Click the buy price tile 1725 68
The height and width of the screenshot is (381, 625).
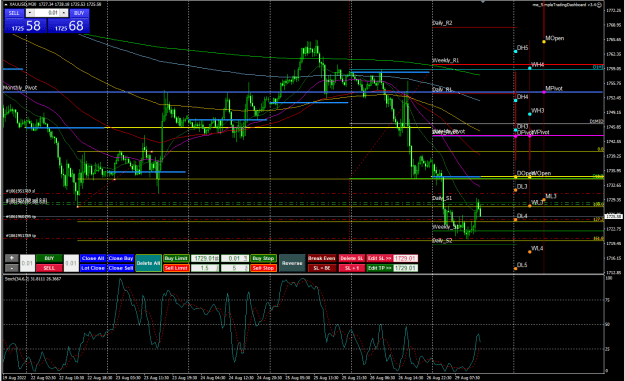coord(69,26)
